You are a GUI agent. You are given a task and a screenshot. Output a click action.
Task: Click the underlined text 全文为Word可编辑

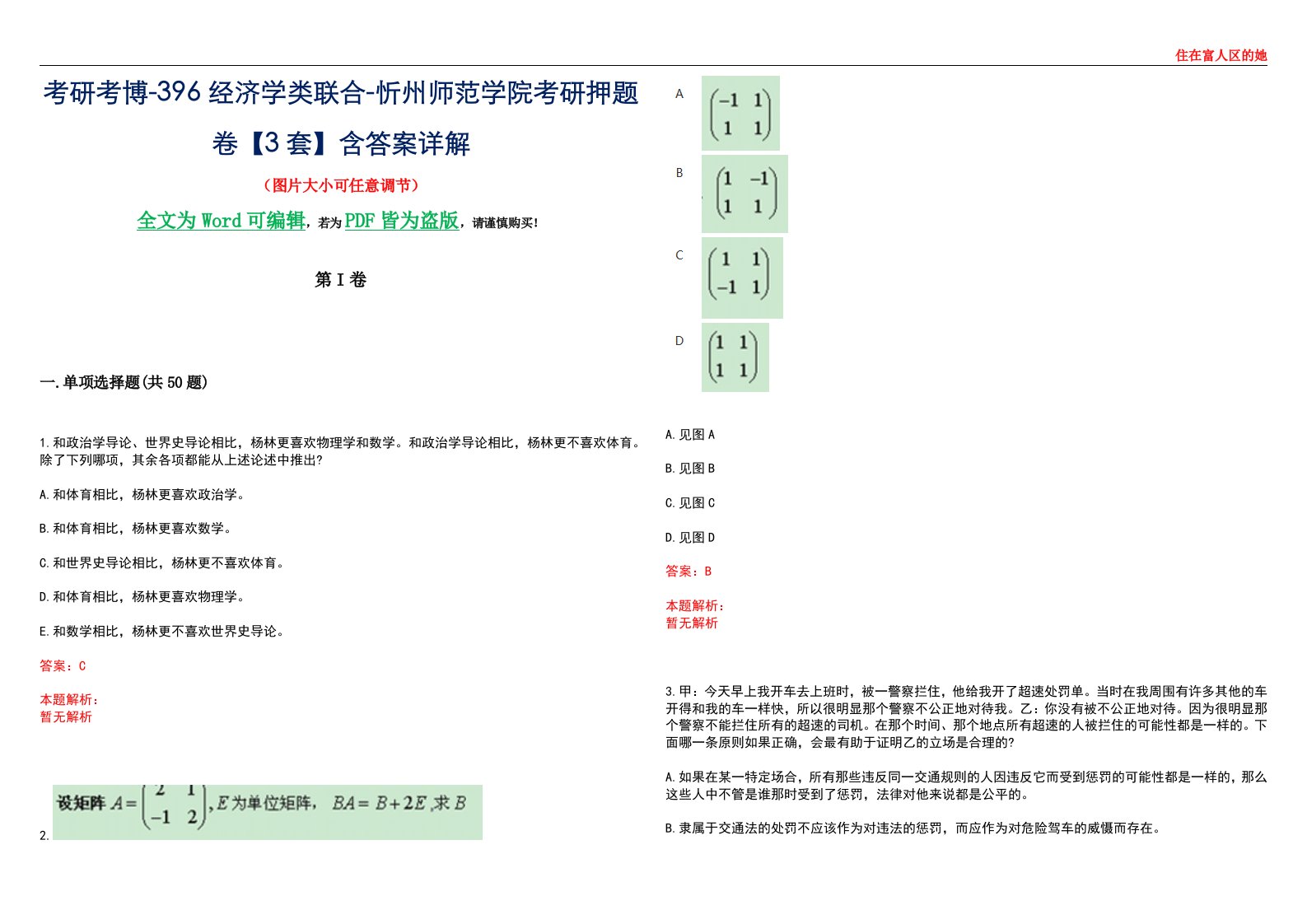221,221
